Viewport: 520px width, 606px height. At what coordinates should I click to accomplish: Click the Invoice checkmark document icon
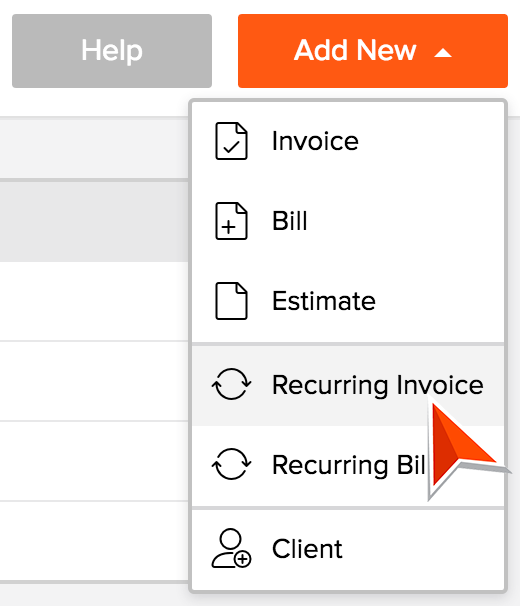pos(231,141)
